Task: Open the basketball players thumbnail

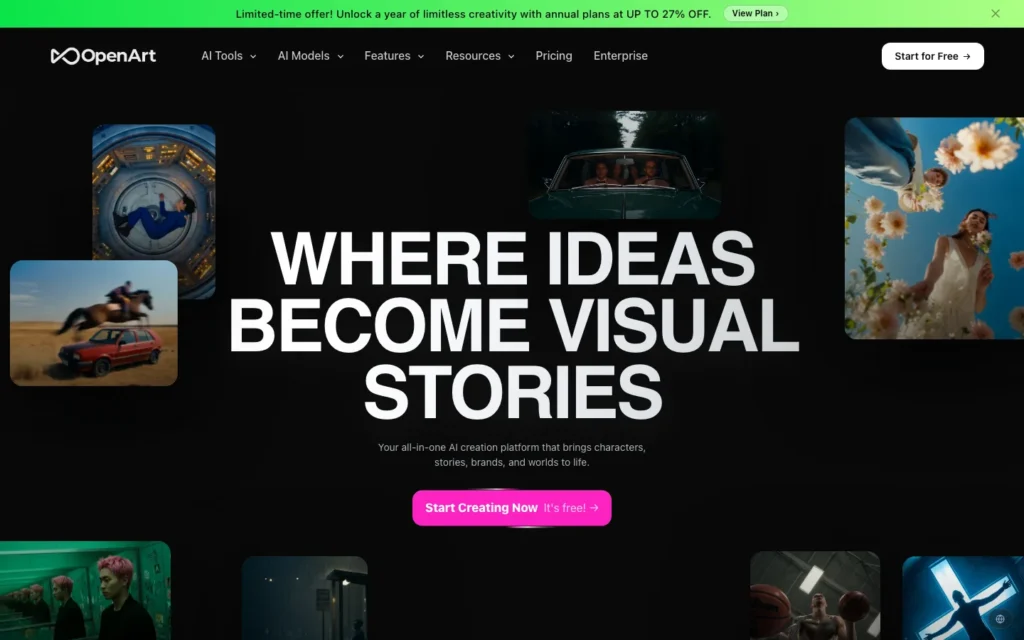Action: (815, 596)
